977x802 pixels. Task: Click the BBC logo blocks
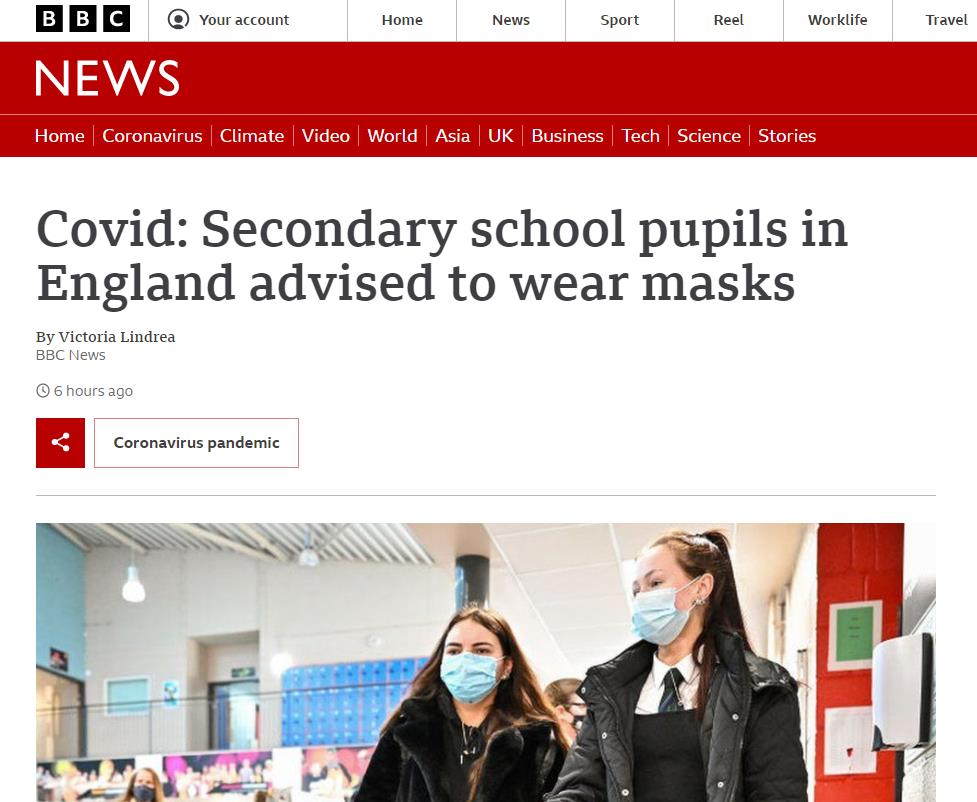pos(83,19)
